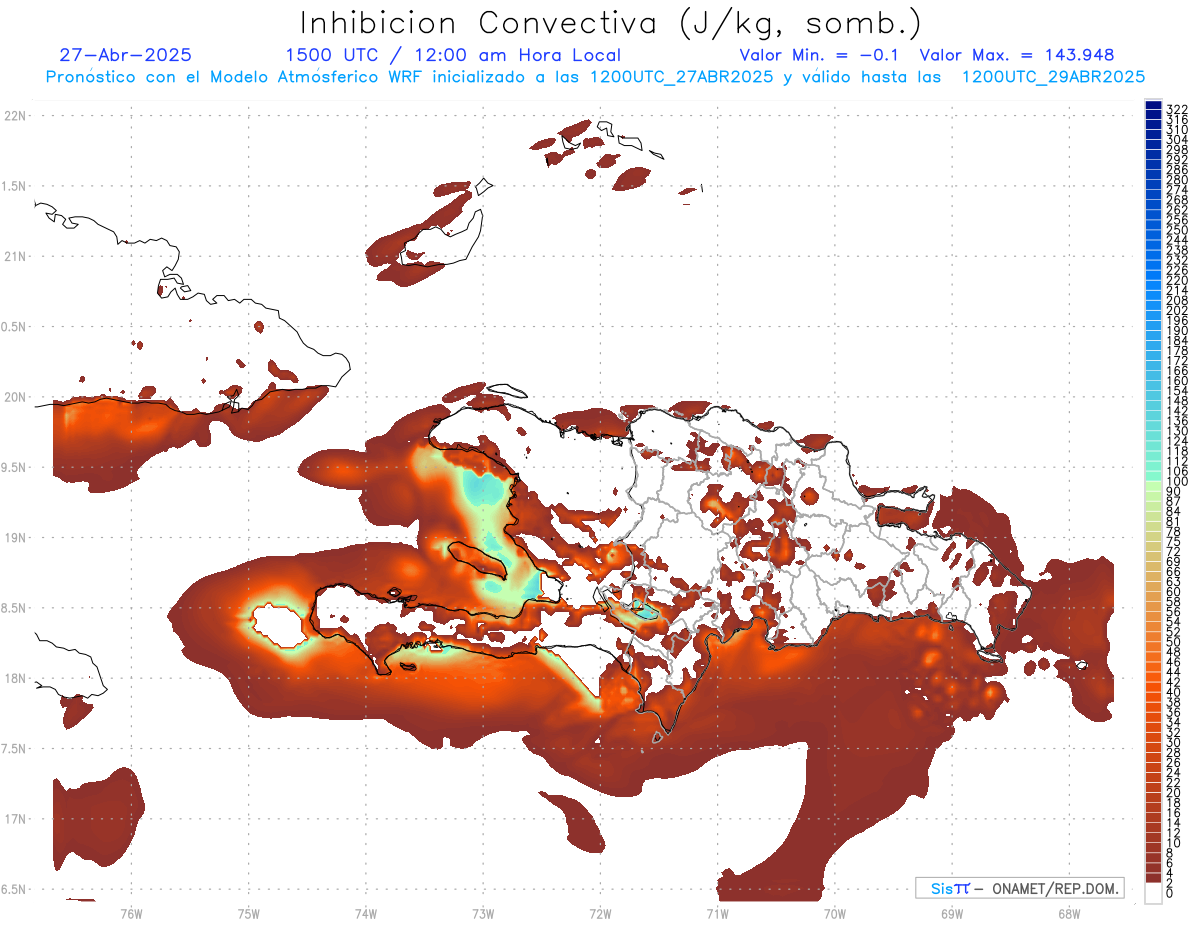Click the '19N' latitude label
The image size is (1200, 927).
pyautogui.click(x=15, y=537)
